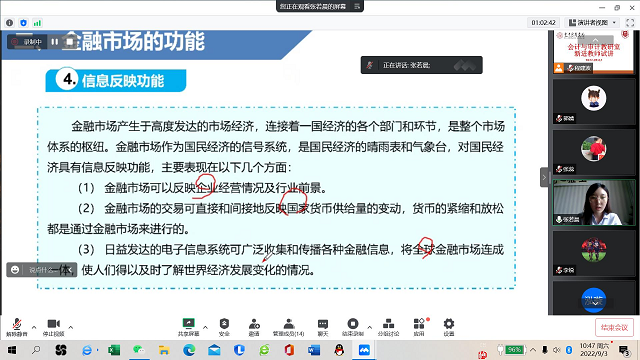Unmute microphone via 解除静音
The image size is (640, 360).
tap(17, 327)
